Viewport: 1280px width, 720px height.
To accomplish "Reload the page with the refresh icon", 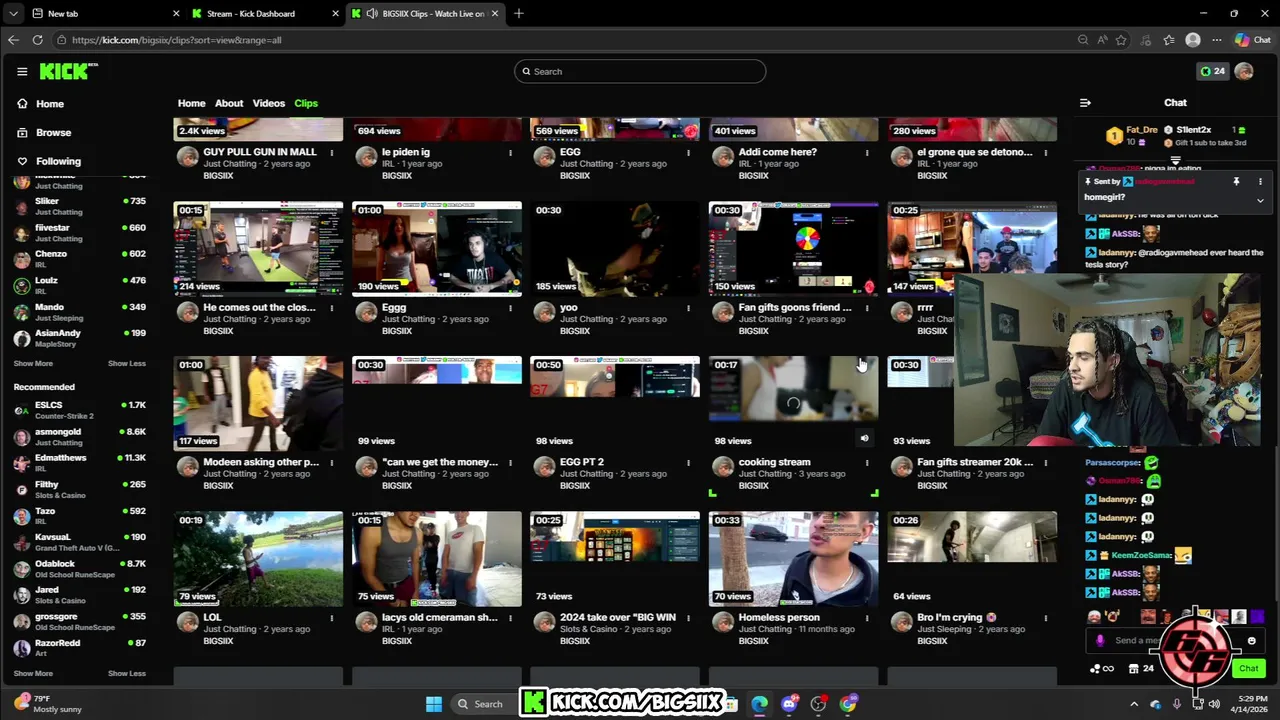I will tap(37, 40).
